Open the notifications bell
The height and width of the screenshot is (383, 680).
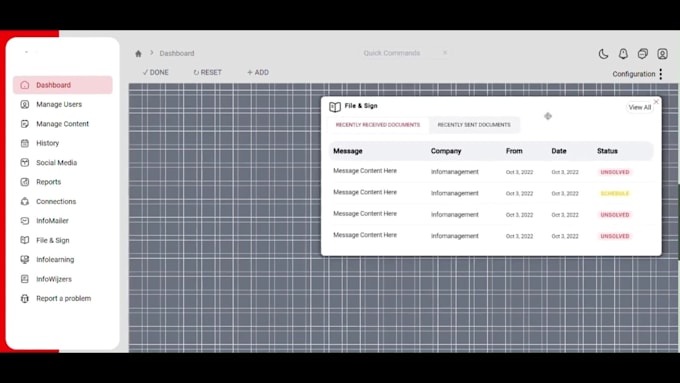pos(623,53)
